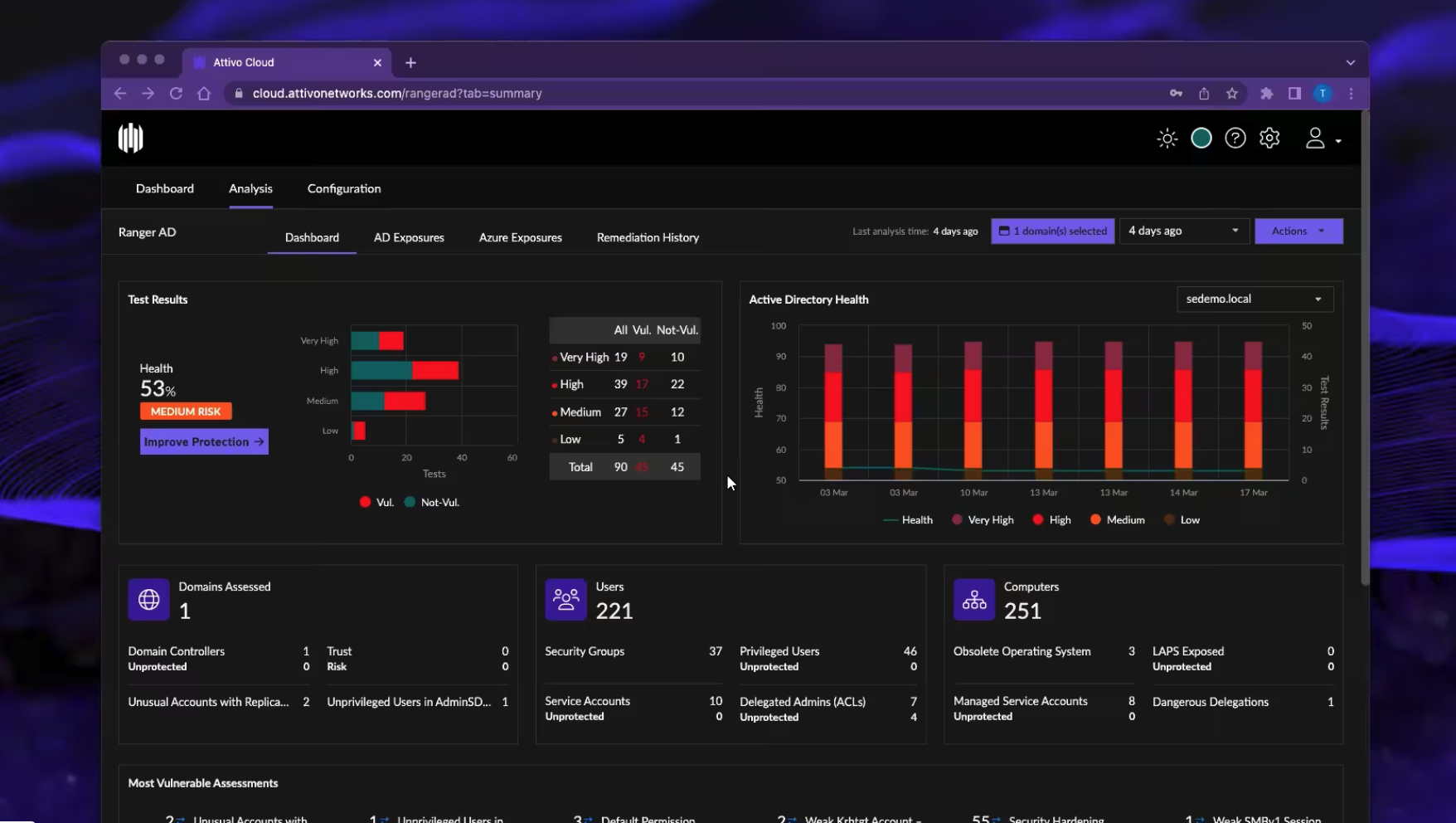The image size is (1456, 823).
Task: Switch to the Analysis top tab
Action: (x=250, y=189)
